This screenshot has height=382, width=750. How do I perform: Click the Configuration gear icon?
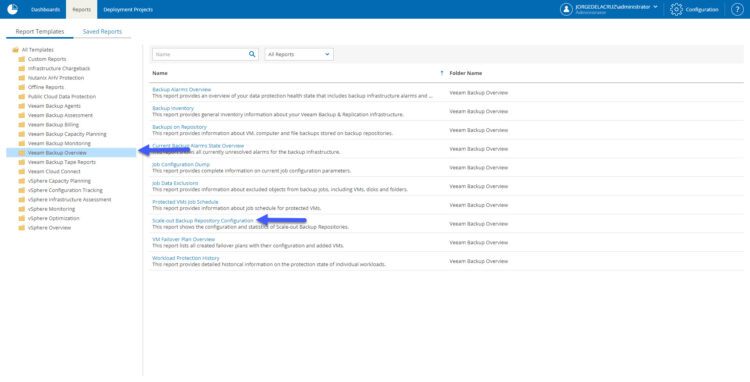pyautogui.click(x=676, y=9)
